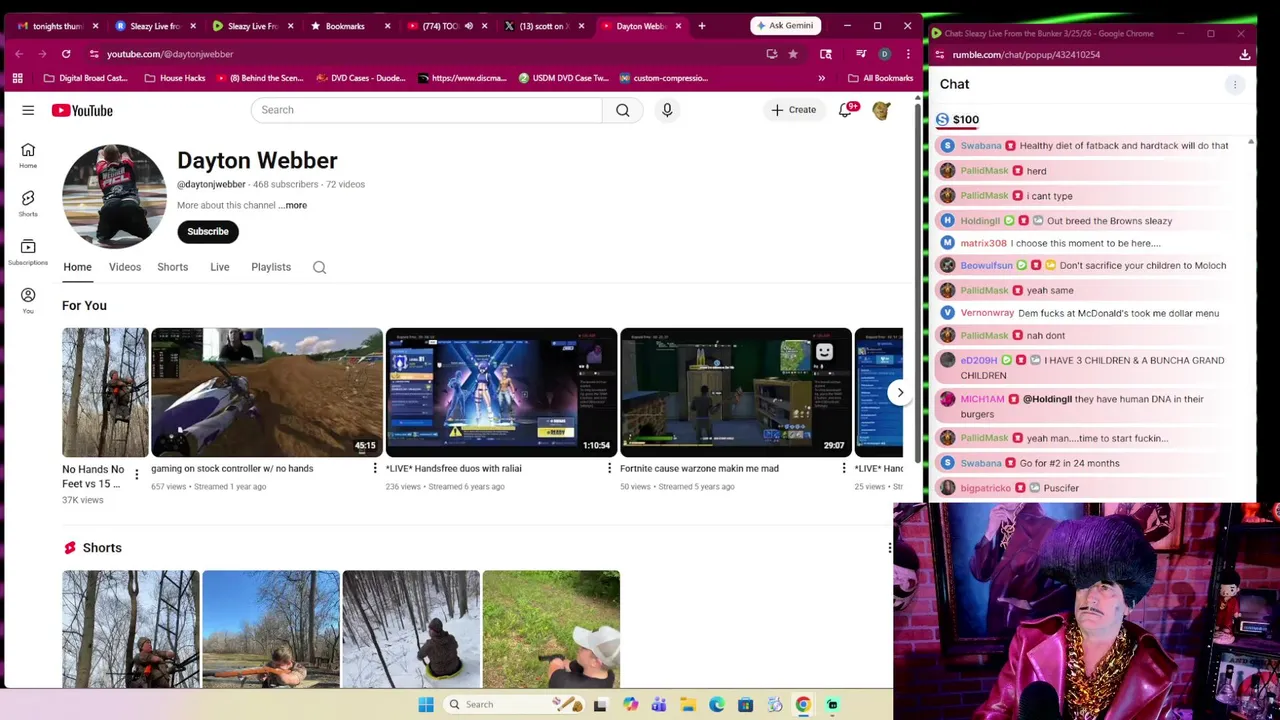Open Dayton Webber channel profile picture
1280x720 pixels.
coord(114,196)
